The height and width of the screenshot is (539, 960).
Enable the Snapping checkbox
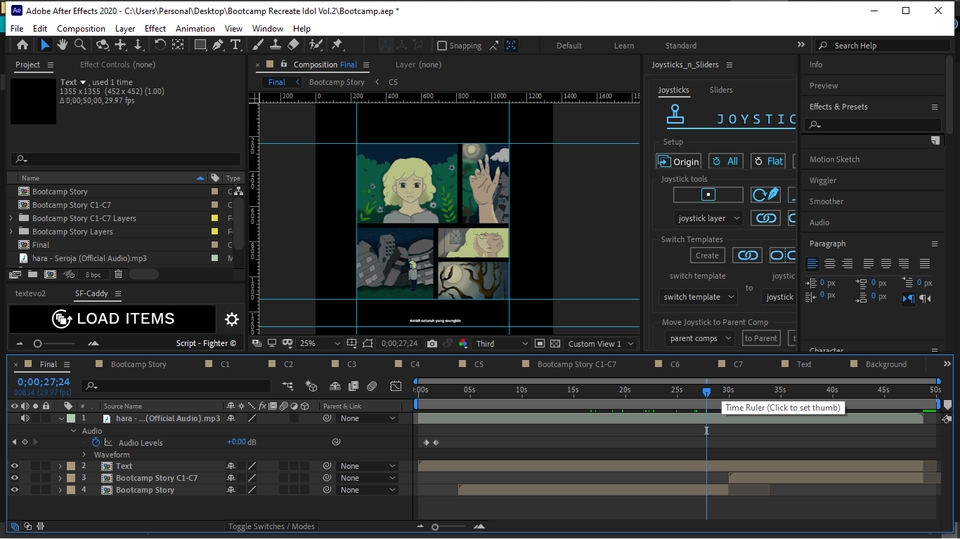tap(441, 45)
